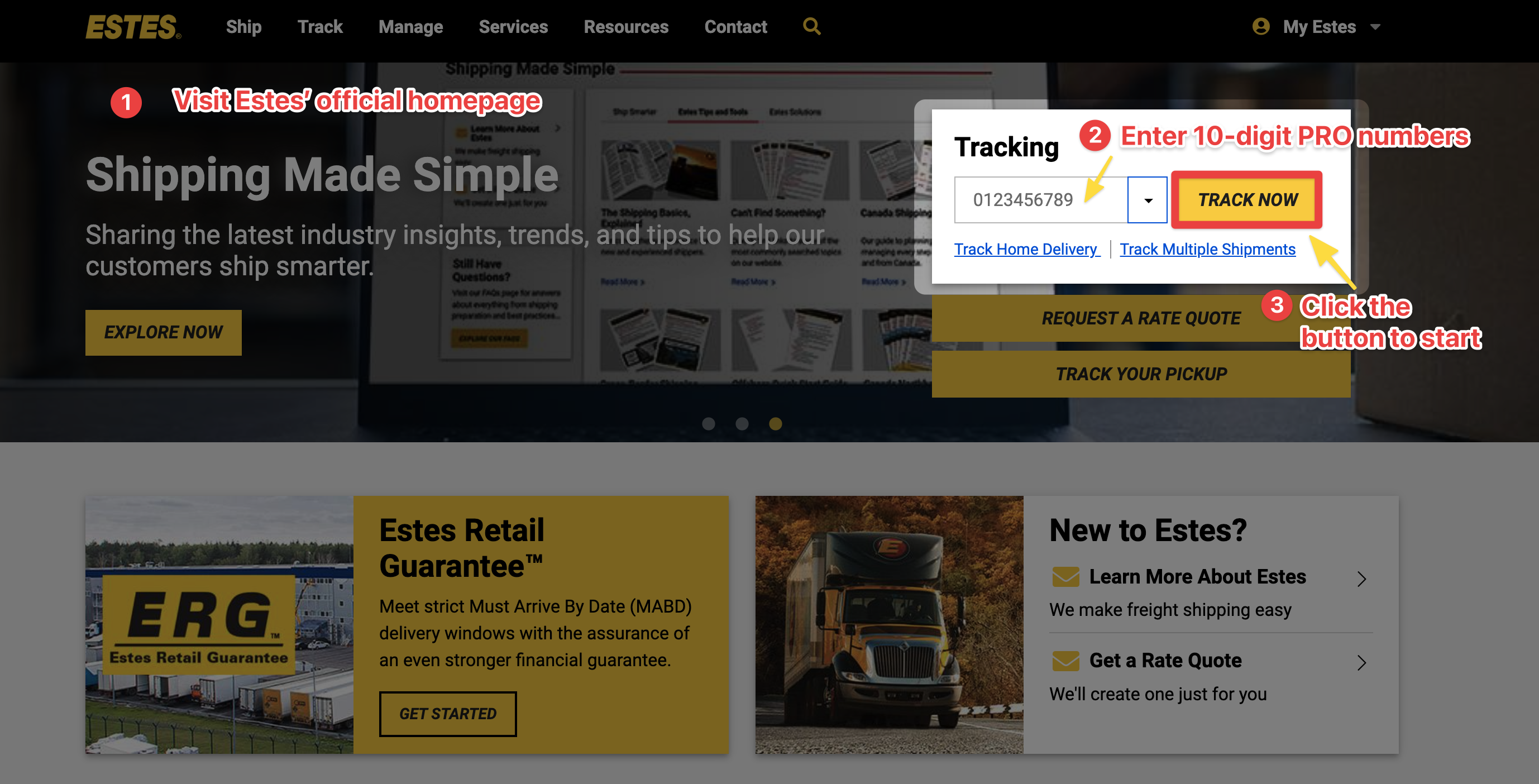Click the yellow truck thumbnail image

click(x=889, y=624)
